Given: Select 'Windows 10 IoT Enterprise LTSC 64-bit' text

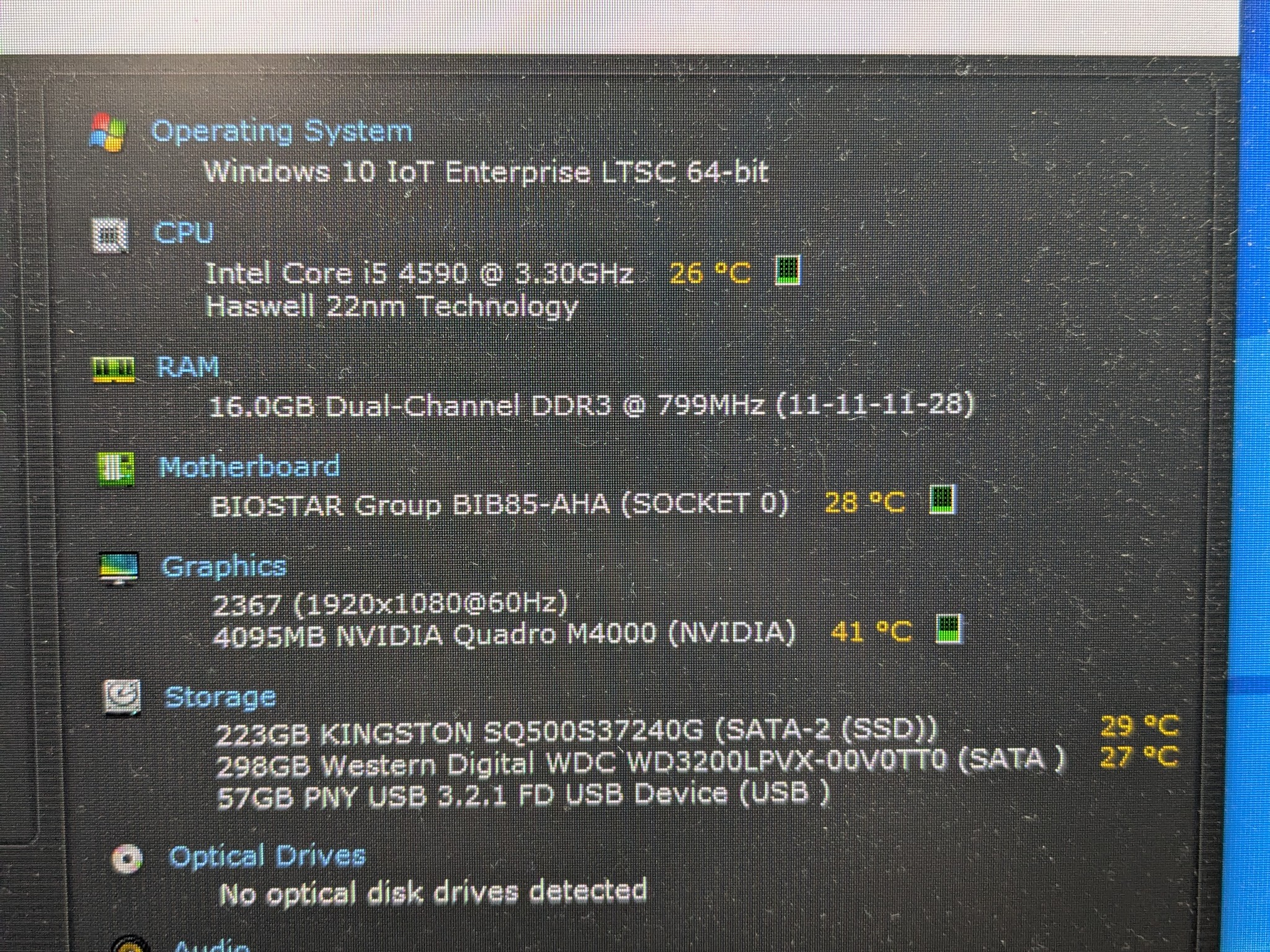Looking at the screenshot, I should click(486, 172).
